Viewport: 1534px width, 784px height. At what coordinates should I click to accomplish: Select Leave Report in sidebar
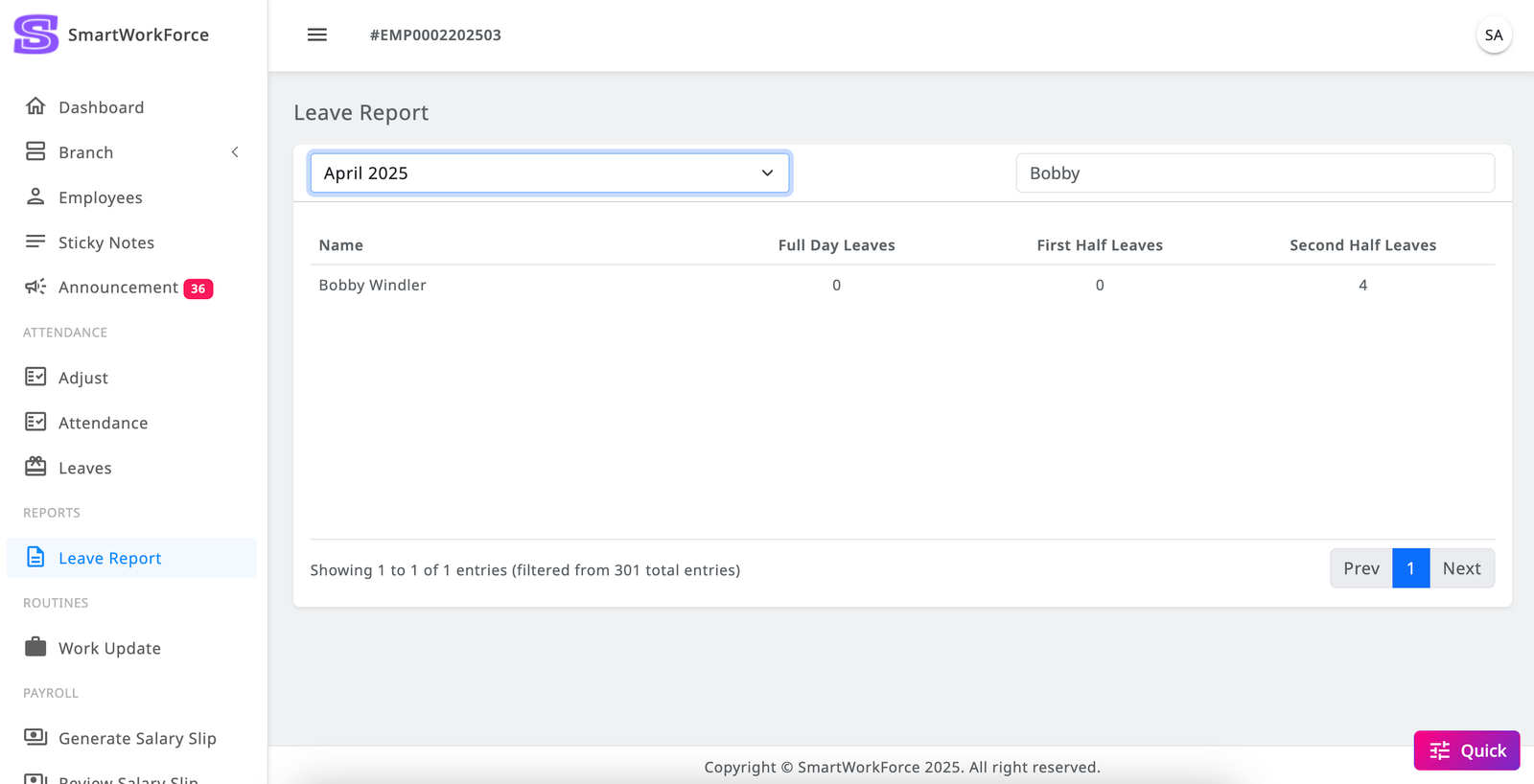coord(109,558)
